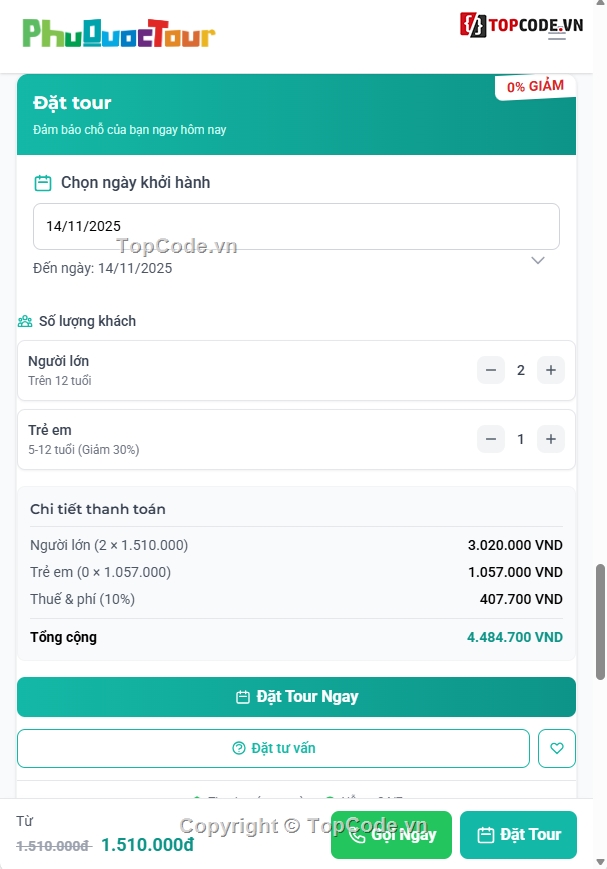Toggle the heart wishlist button
Image resolution: width=607 pixels, height=869 pixels.
click(x=557, y=747)
